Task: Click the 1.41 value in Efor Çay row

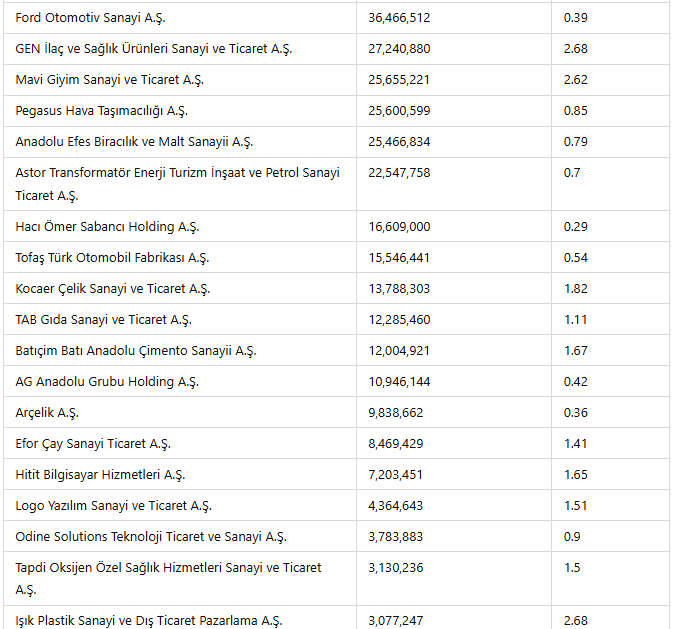Action: pyautogui.click(x=576, y=443)
